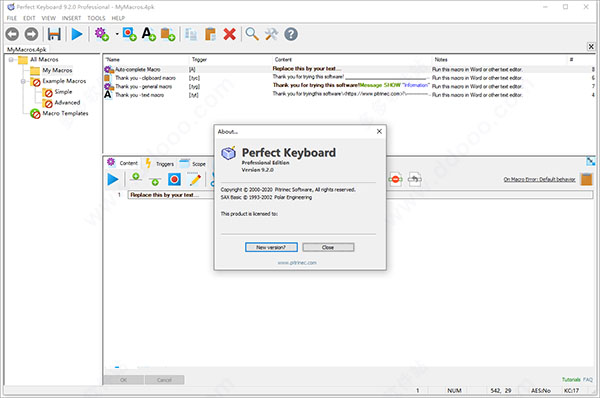Insert macro step below (line plus icon)
The width and height of the screenshot is (600, 398).
click(155, 181)
